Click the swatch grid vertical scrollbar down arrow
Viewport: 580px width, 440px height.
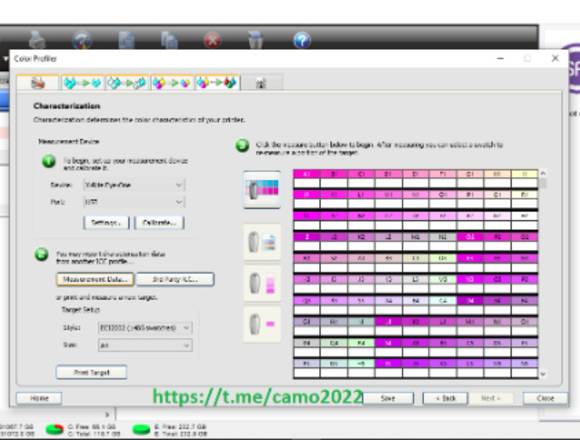point(543,374)
